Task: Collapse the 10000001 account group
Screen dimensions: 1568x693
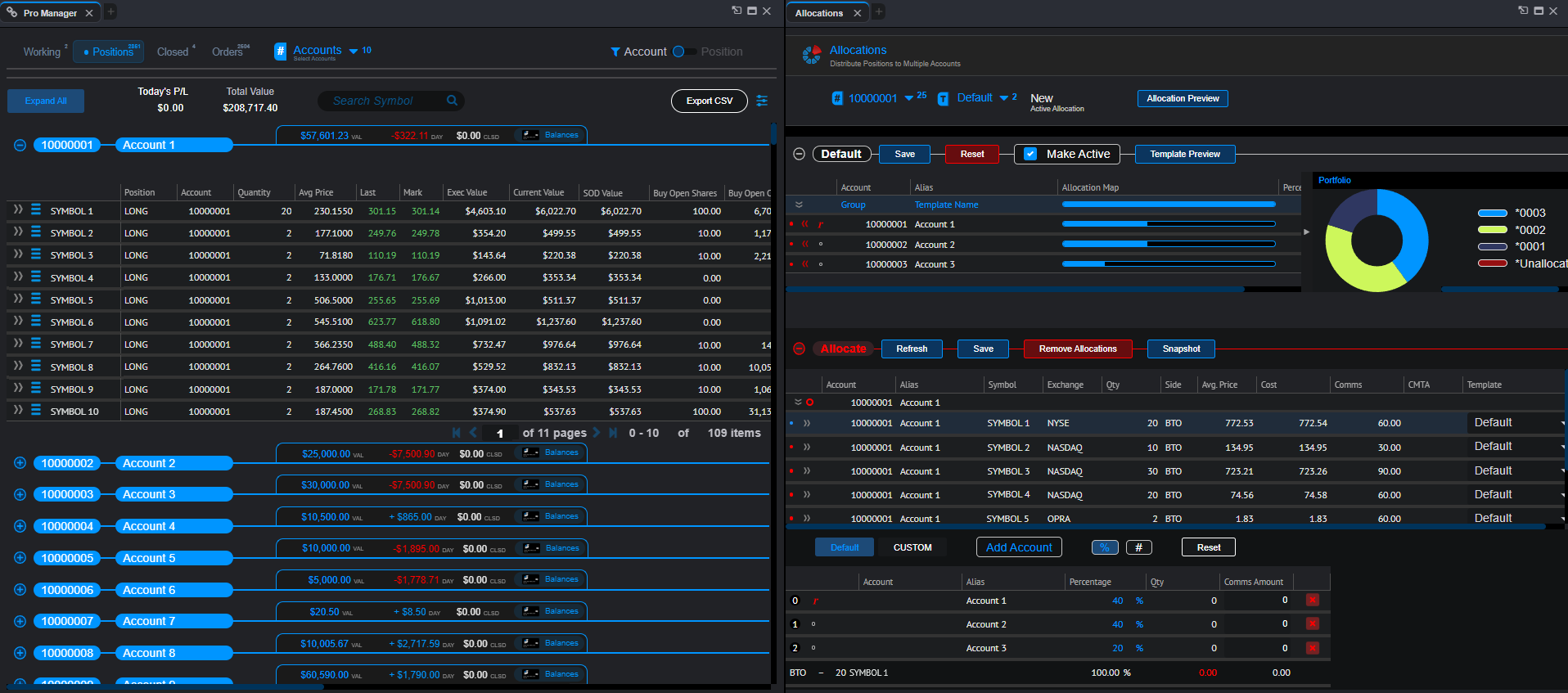Action: pos(20,145)
